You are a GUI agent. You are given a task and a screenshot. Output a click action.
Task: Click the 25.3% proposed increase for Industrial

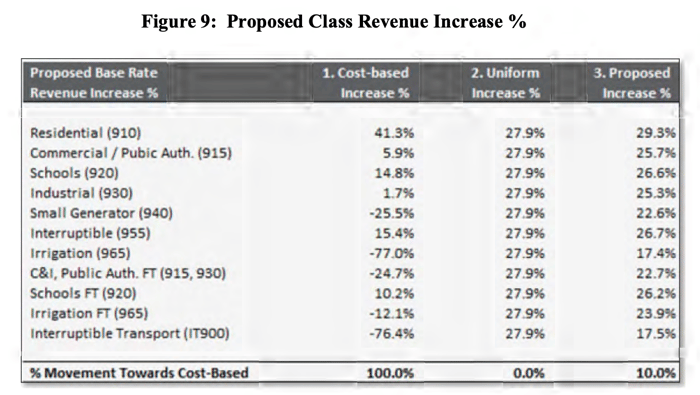[656, 193]
